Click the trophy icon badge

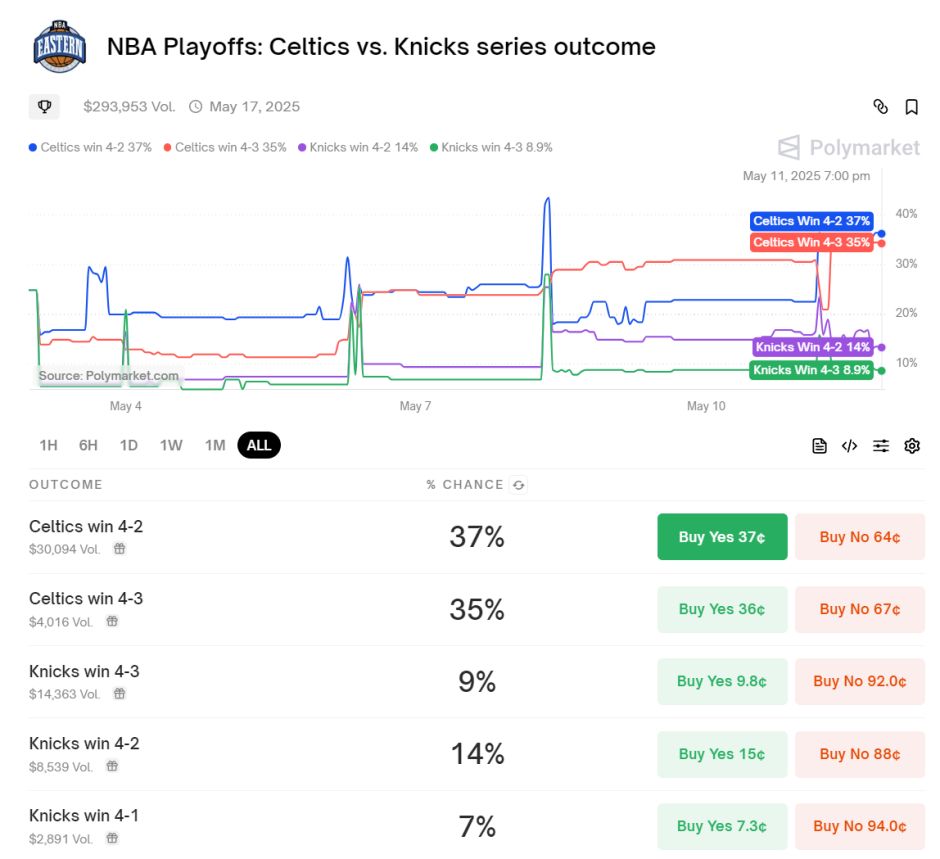[44, 107]
